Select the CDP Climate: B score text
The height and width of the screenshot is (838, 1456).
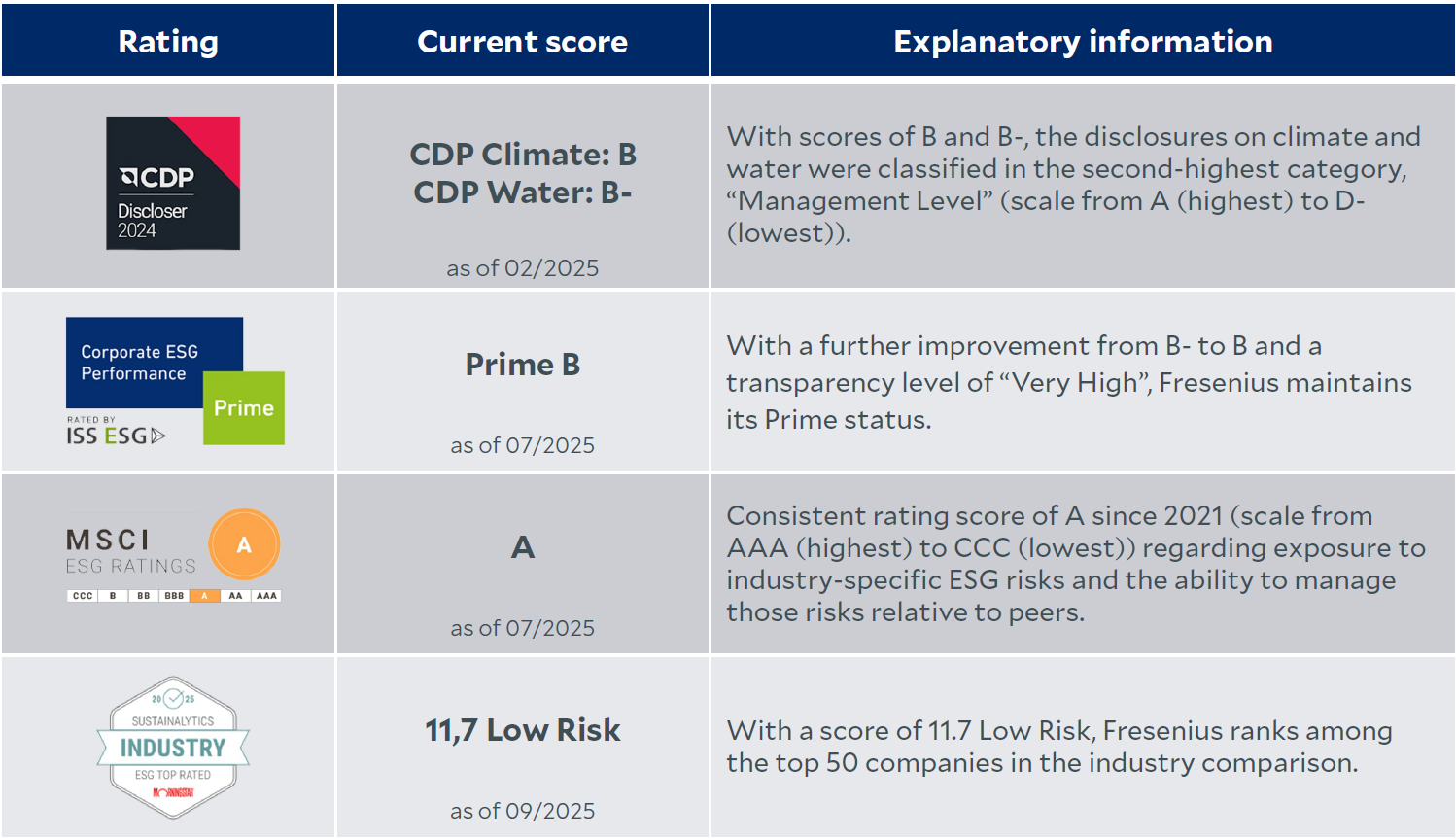523,155
